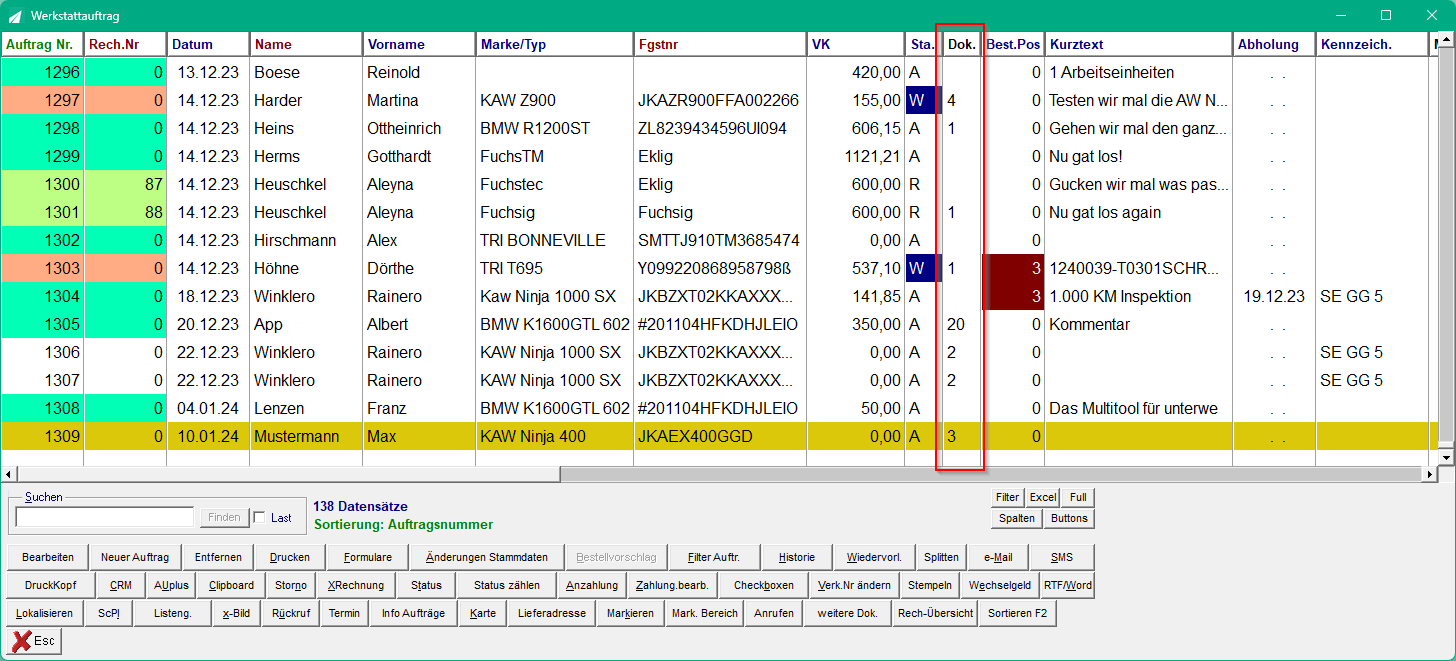Click the Drucken button
This screenshot has height=661, width=1456.
point(290,557)
